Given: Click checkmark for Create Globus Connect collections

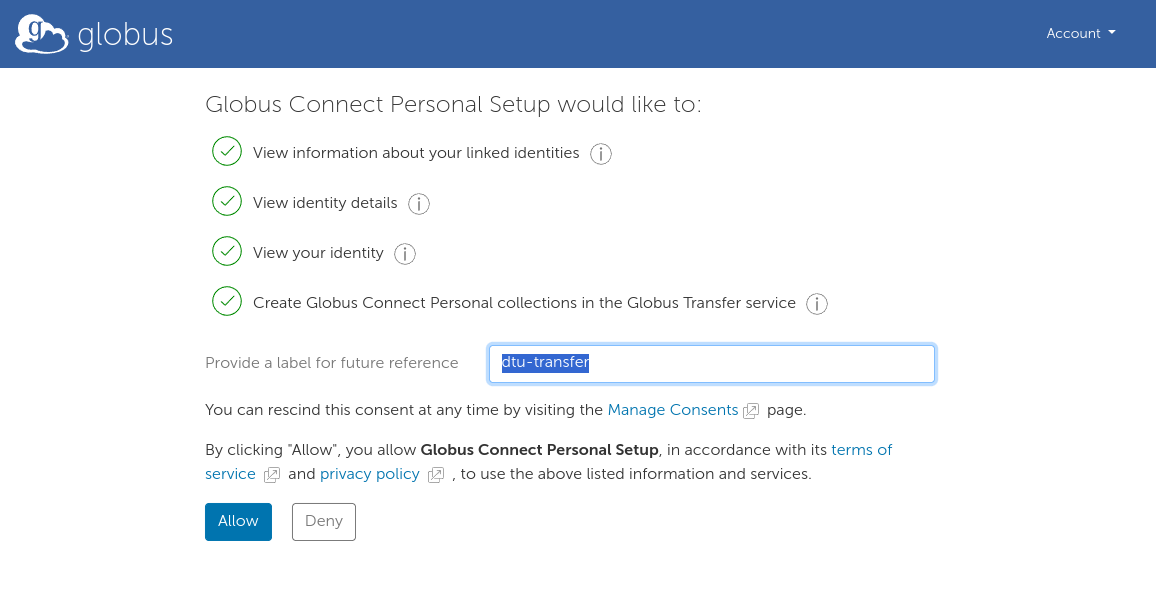Looking at the screenshot, I should 227,302.
